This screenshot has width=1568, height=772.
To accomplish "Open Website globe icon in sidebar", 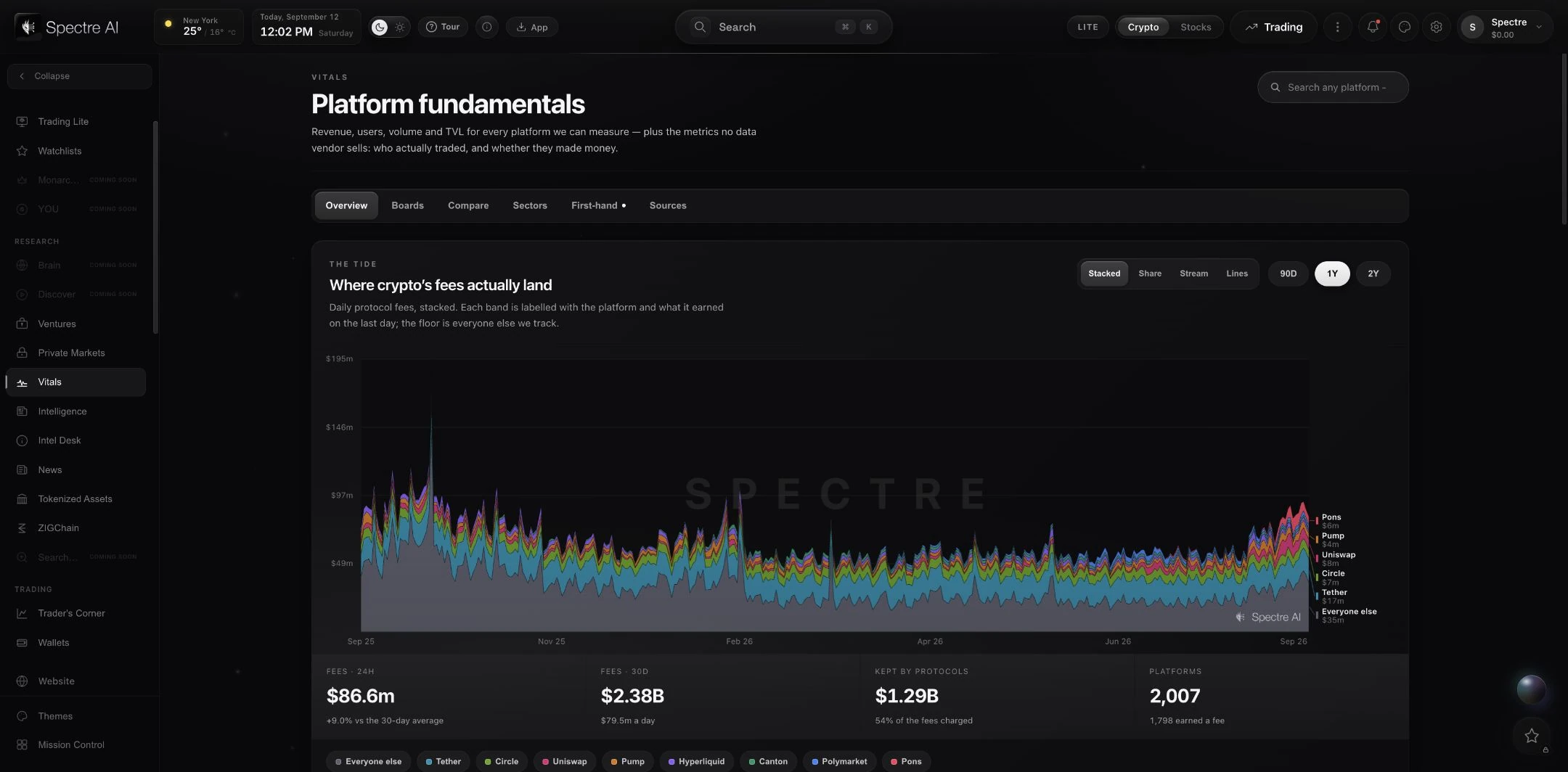I will 23,681.
